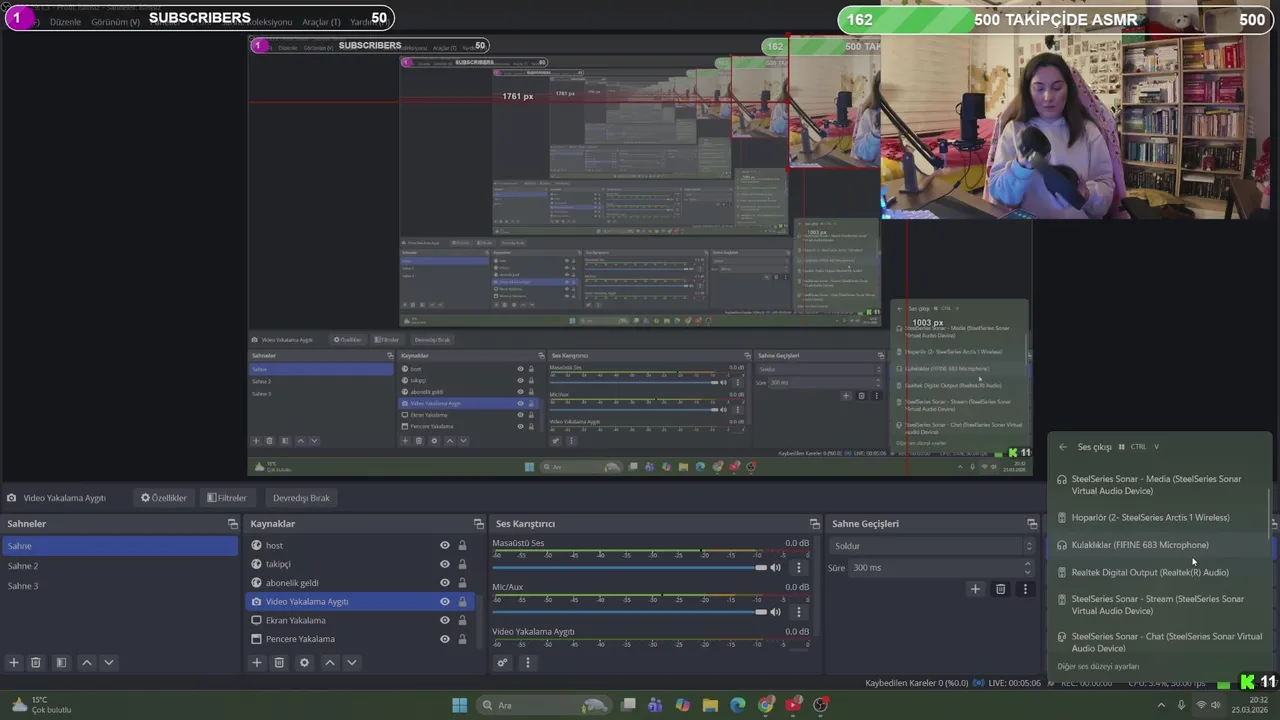Open the Soldur transition dropdown
Image resolution: width=1280 pixels, height=720 pixels.
click(x=932, y=546)
